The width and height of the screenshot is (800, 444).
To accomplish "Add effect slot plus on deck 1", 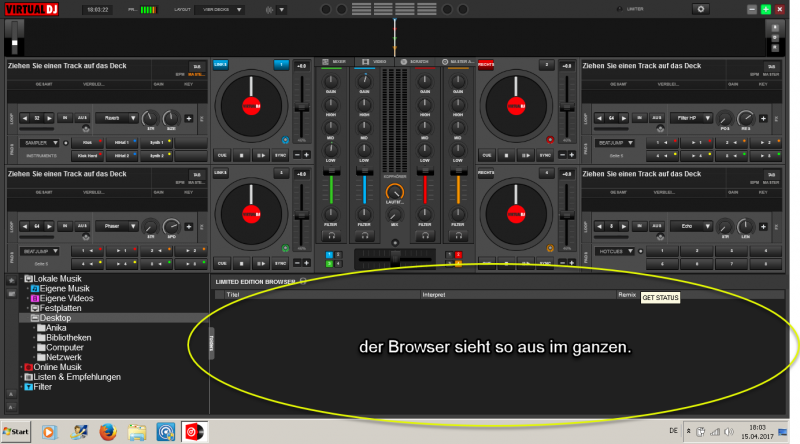I will coord(189,118).
